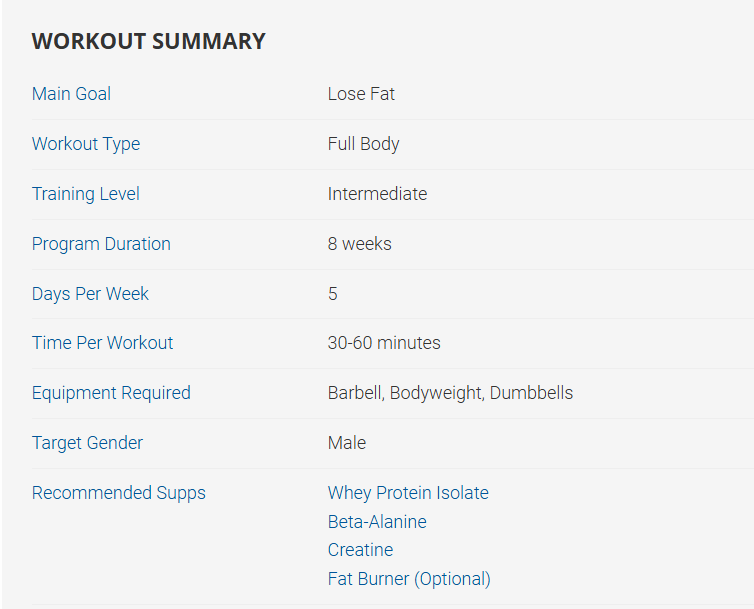Select the Target Gender link
Image resolution: width=754 pixels, height=609 pixels.
[x=87, y=443]
